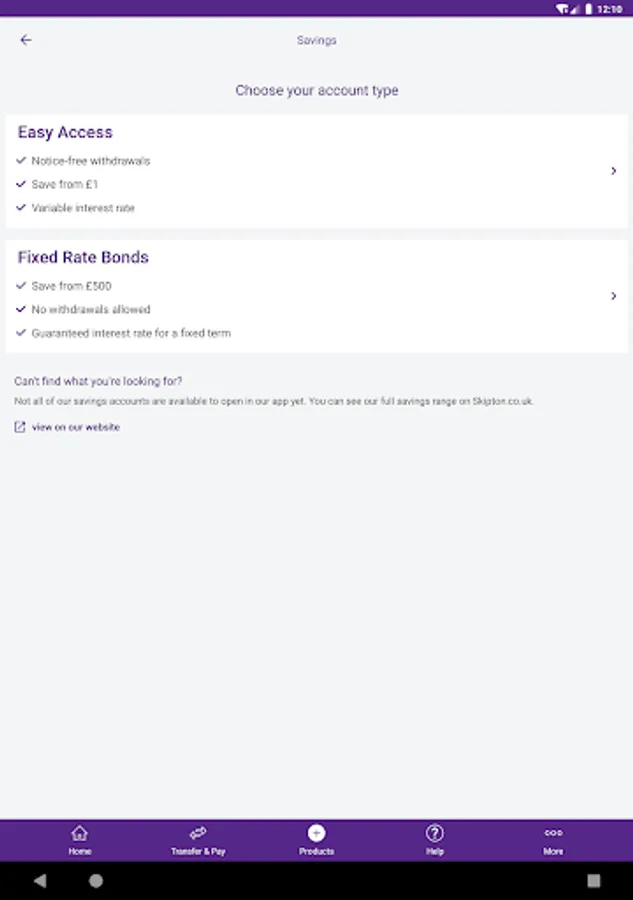633x900 pixels.
Task: Tap the "Variable interest rate" feature line
Action: click(83, 208)
